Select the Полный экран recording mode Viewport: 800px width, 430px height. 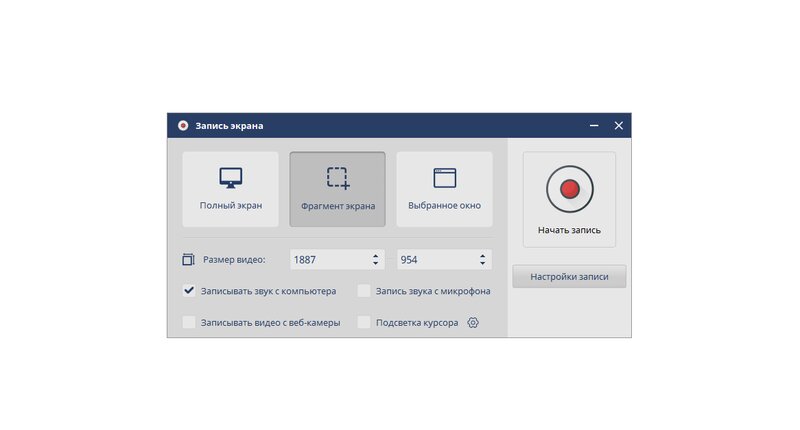[x=231, y=189]
